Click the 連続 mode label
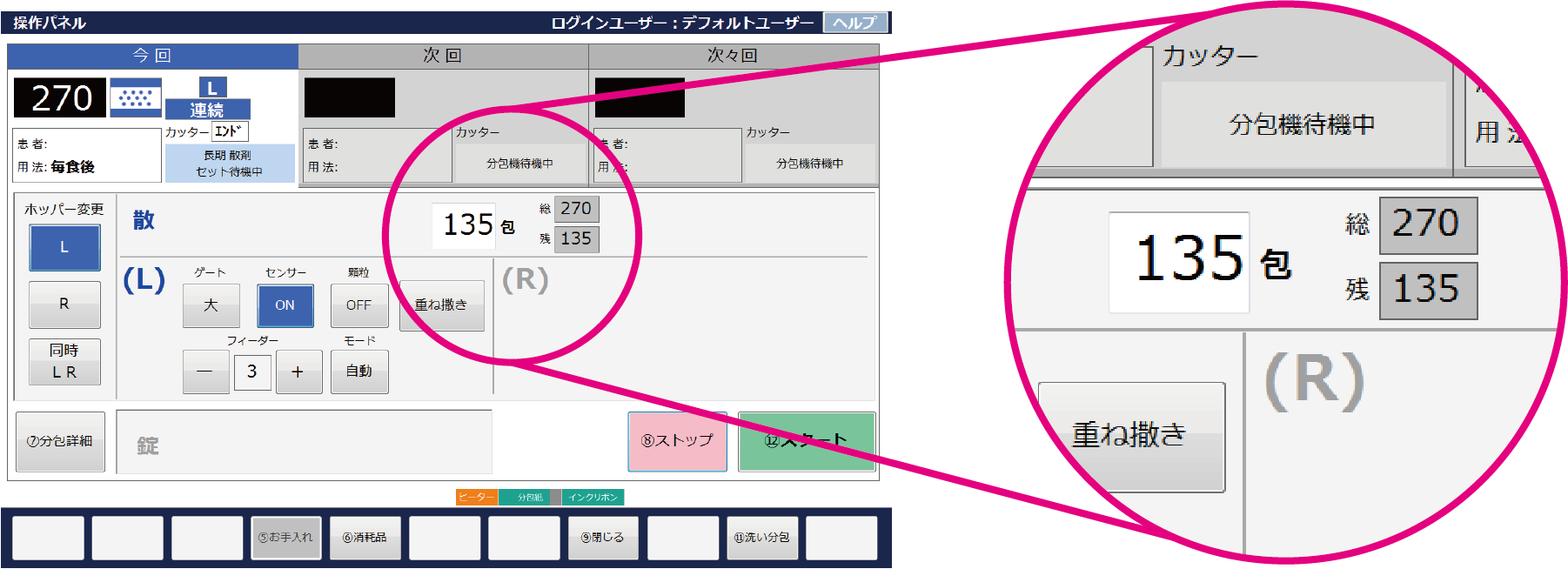Screen dimensions: 1568x569 pos(207,110)
